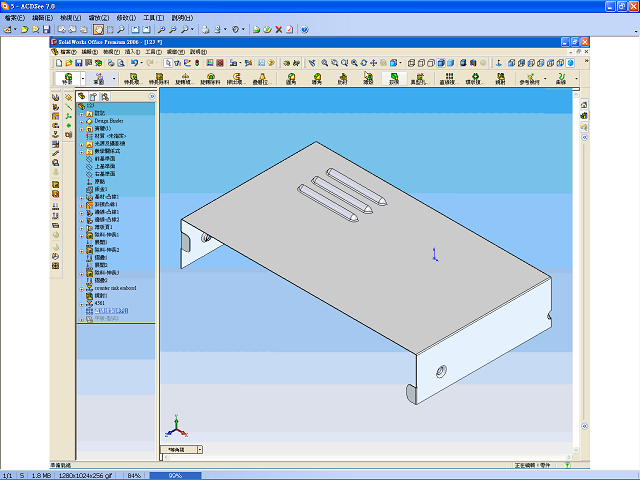The width and height of the screenshot is (640, 480).
Task: Toggle SolidWorks Shaded display mode
Action: (451, 63)
